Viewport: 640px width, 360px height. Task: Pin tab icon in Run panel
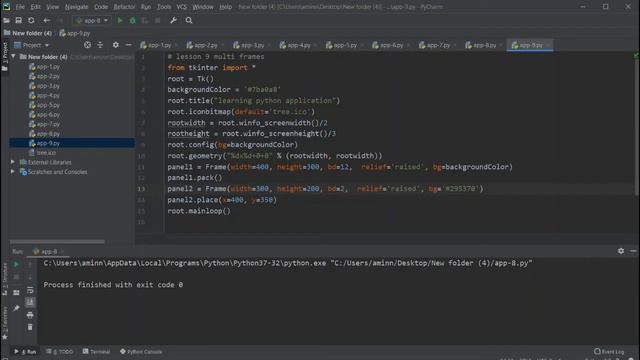click(16, 309)
